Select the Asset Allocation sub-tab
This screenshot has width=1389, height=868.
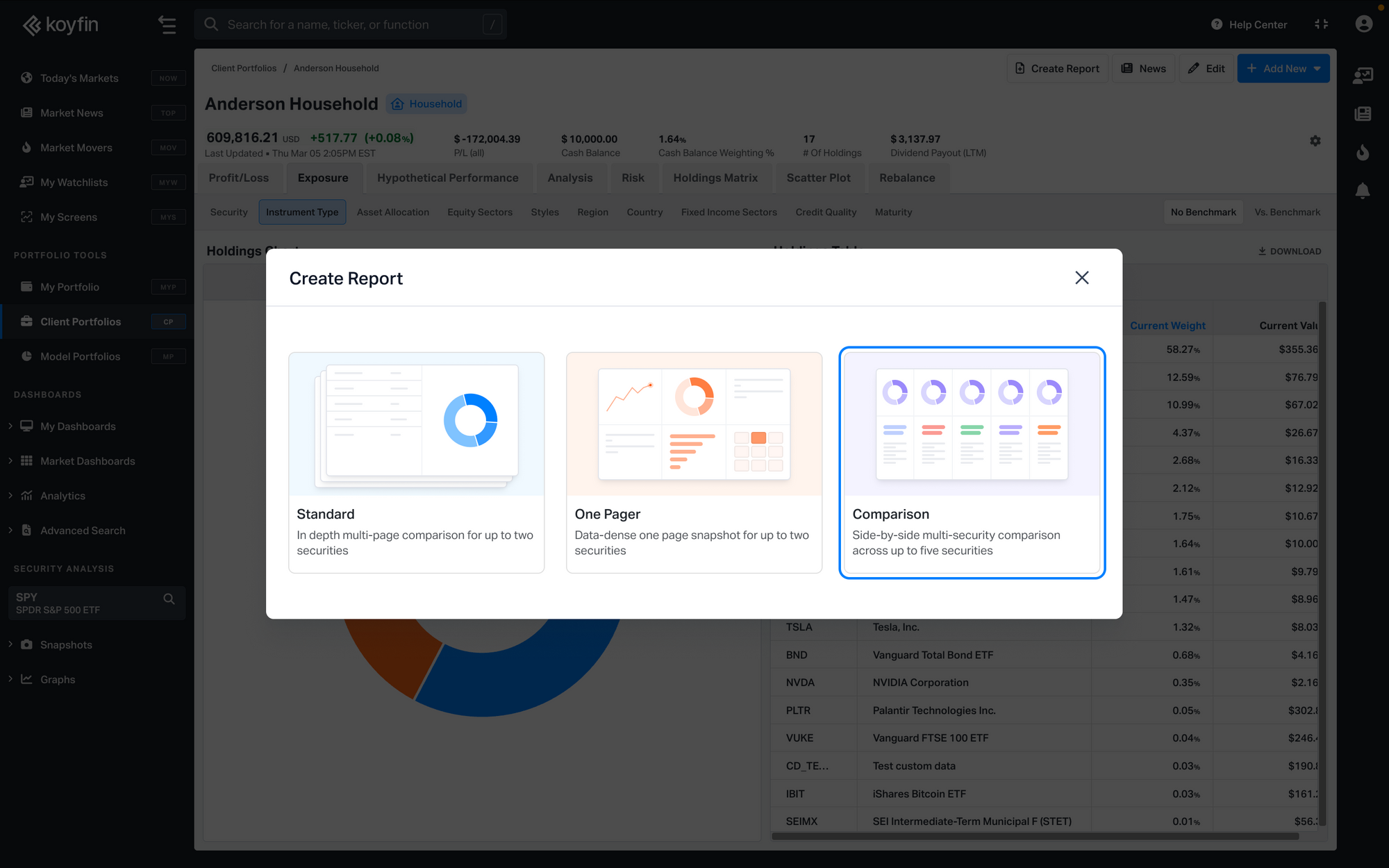coord(392,212)
